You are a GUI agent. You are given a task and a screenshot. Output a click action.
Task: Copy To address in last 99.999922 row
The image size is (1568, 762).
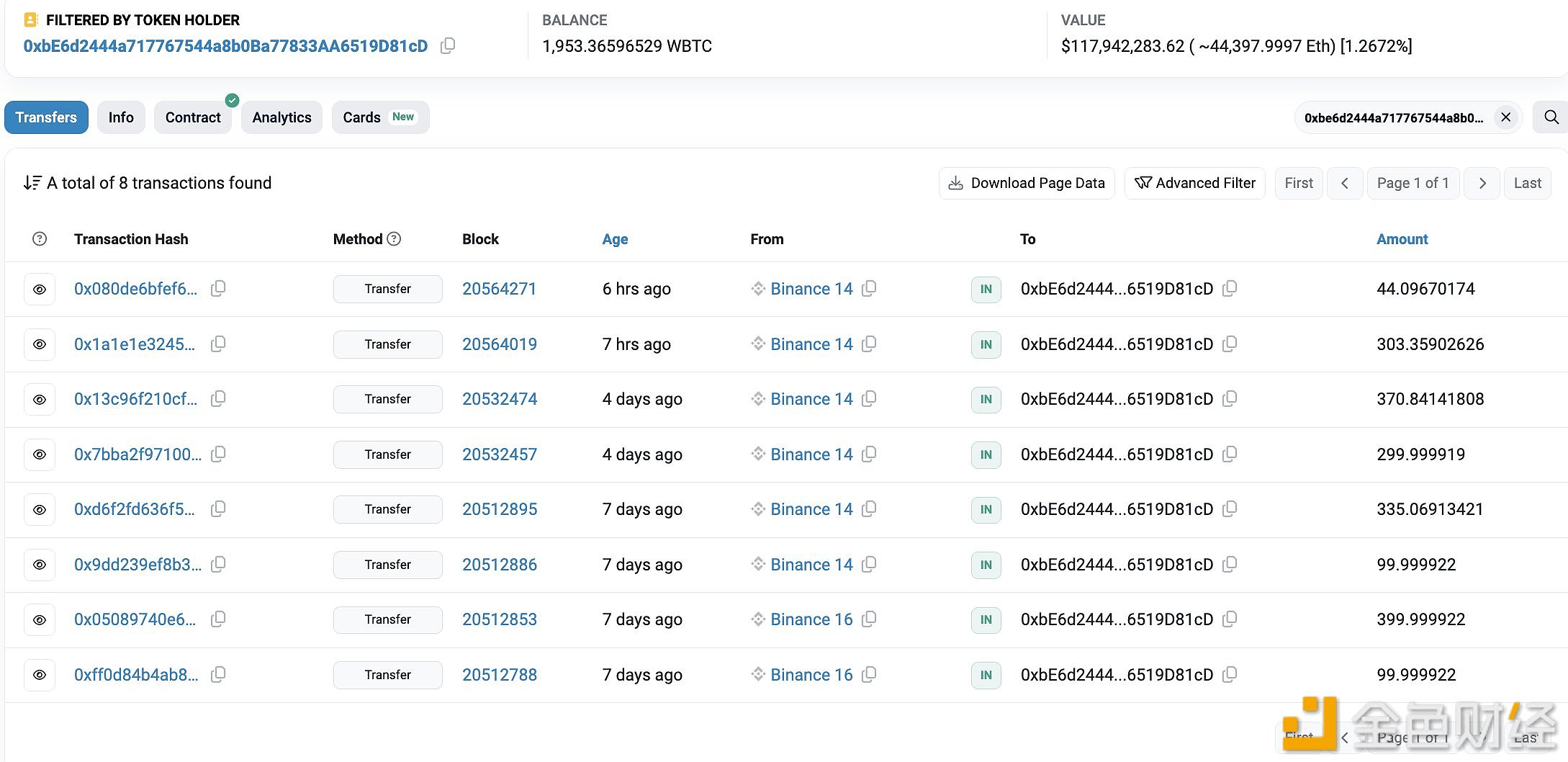coord(1230,675)
